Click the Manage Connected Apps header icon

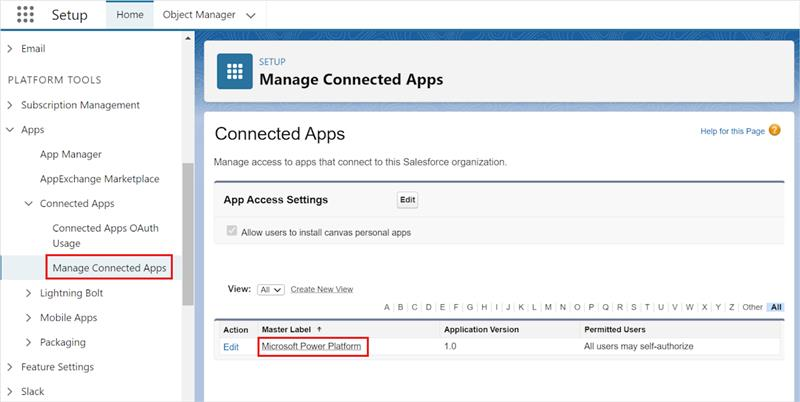(x=235, y=71)
